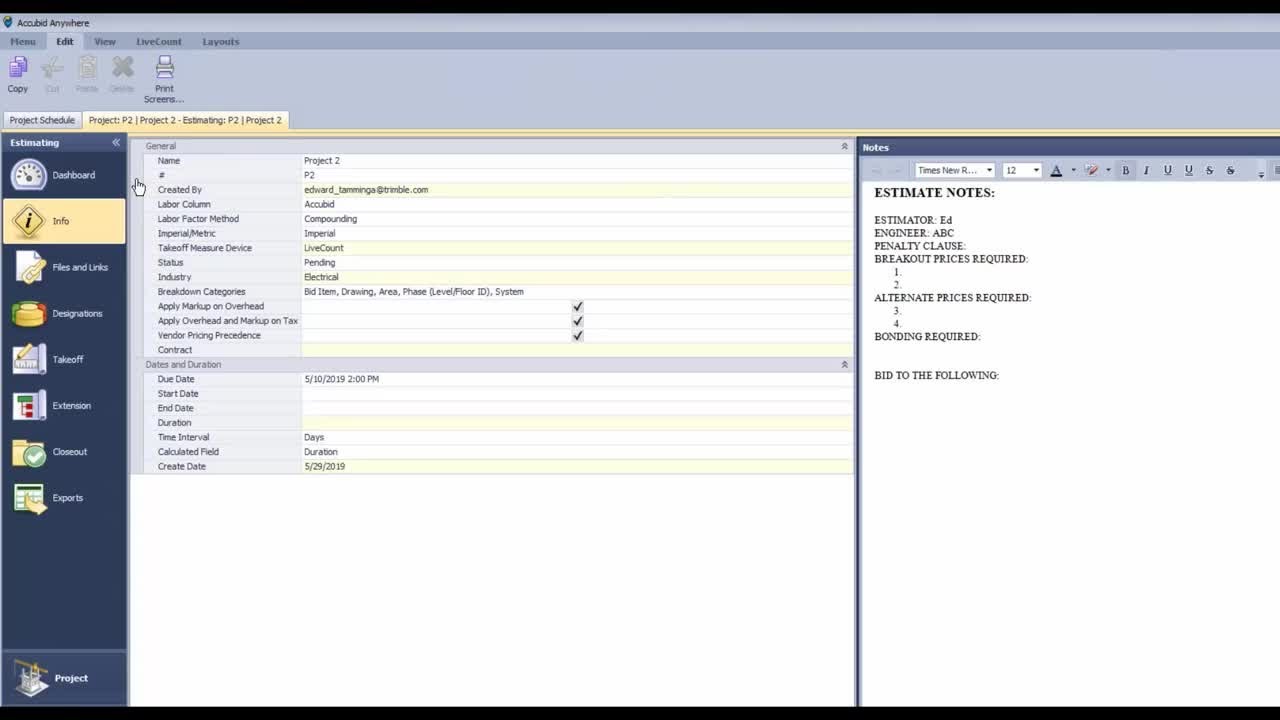
Task: Collapse the Dates and Duration section
Action: (844, 365)
